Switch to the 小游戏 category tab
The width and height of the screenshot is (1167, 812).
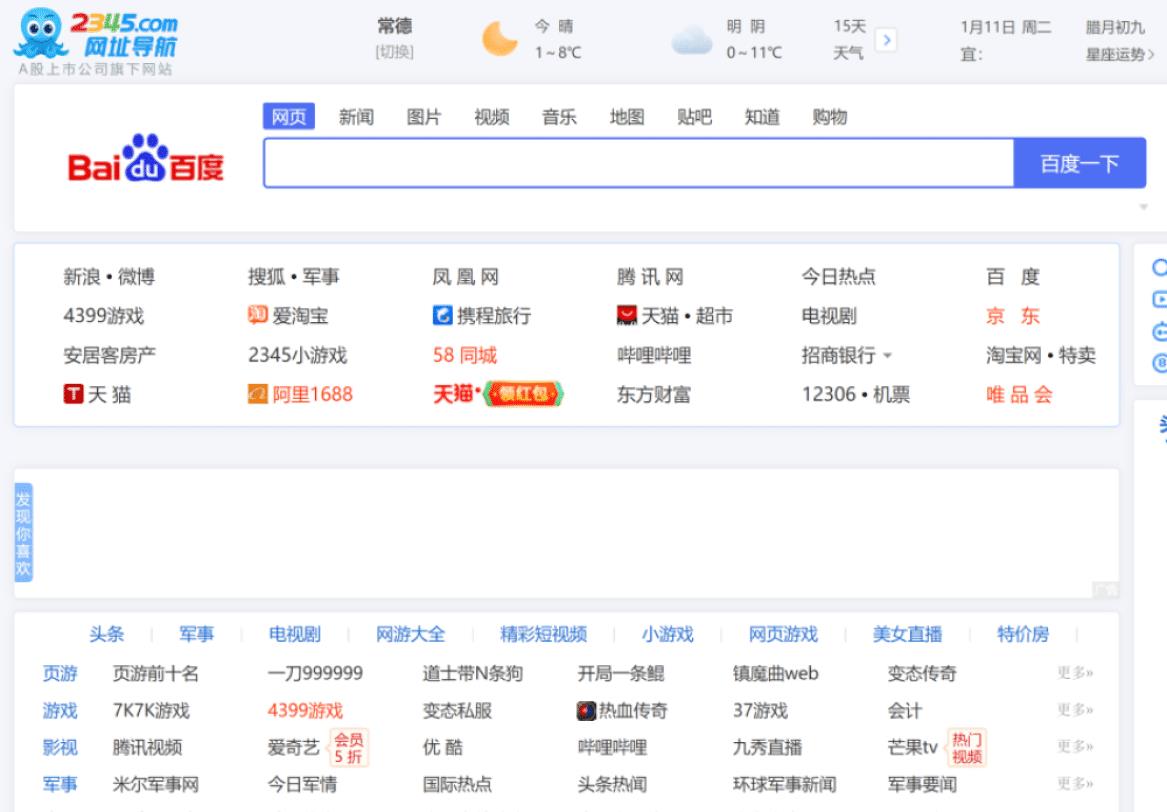pyautogui.click(x=668, y=634)
